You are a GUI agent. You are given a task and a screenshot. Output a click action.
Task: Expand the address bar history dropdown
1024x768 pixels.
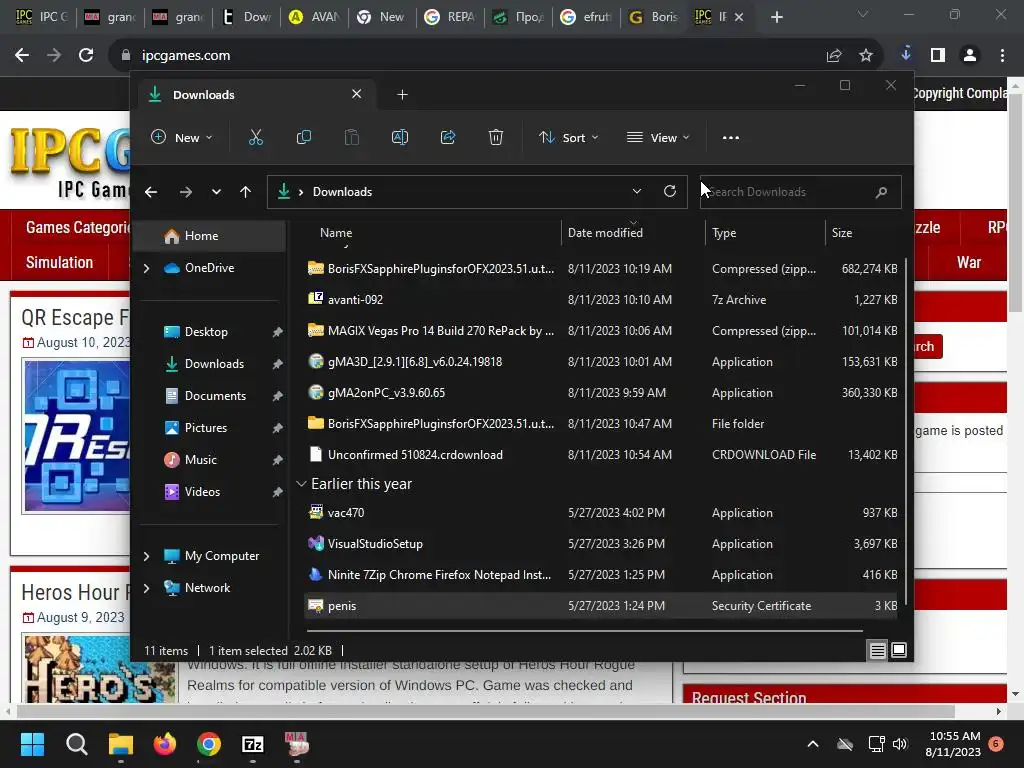[x=637, y=191]
